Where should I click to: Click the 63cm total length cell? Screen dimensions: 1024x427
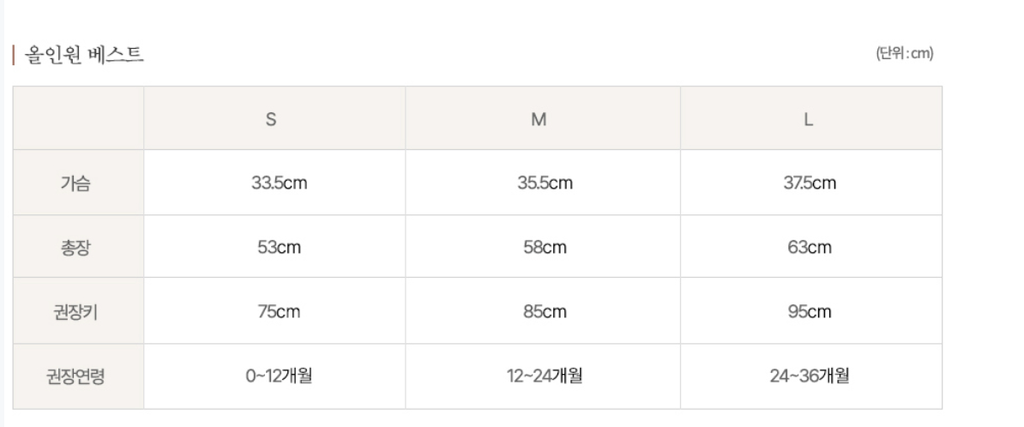pyautogui.click(x=809, y=247)
